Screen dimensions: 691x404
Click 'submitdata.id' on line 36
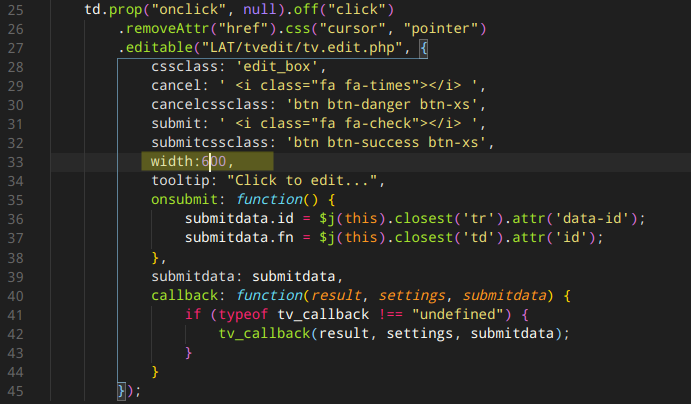click(239, 219)
